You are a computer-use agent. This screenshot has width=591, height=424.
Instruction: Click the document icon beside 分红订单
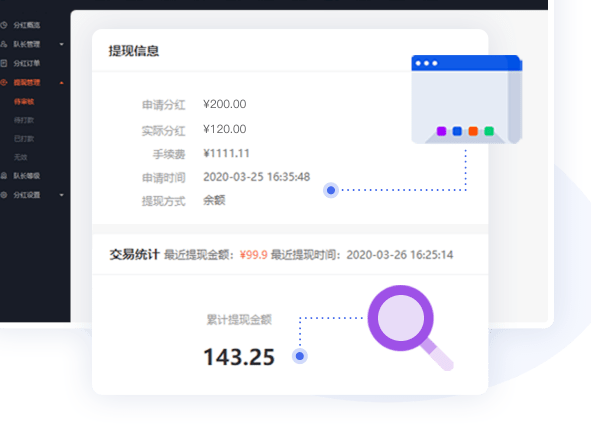click(4, 63)
